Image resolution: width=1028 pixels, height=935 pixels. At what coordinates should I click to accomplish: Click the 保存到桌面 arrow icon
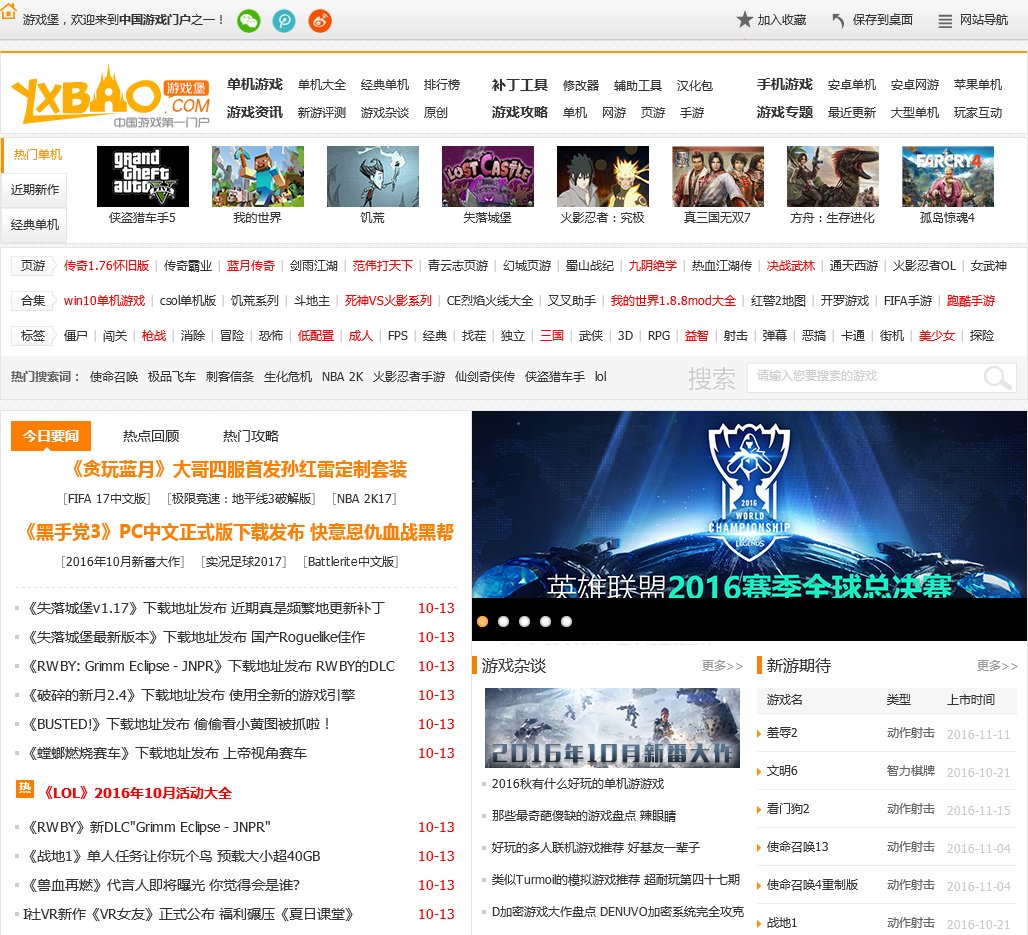tap(838, 20)
